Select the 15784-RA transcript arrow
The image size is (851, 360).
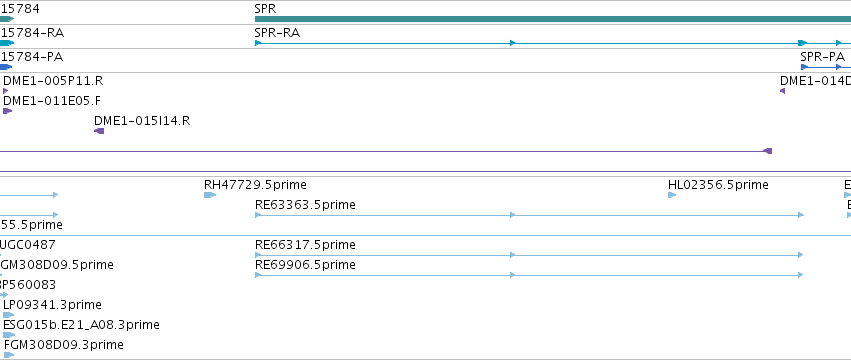(7, 43)
